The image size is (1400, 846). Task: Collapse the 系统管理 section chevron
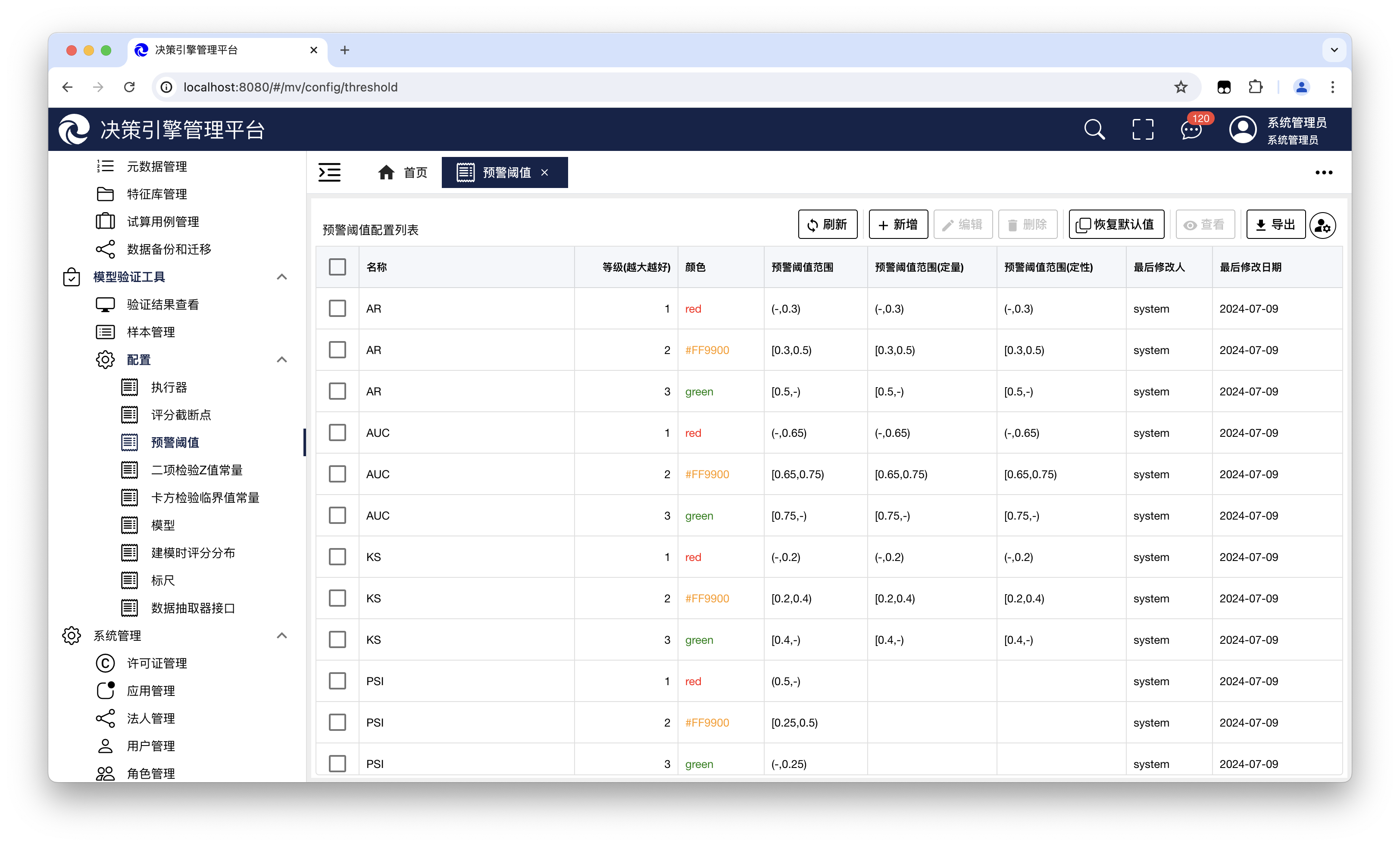tap(282, 635)
